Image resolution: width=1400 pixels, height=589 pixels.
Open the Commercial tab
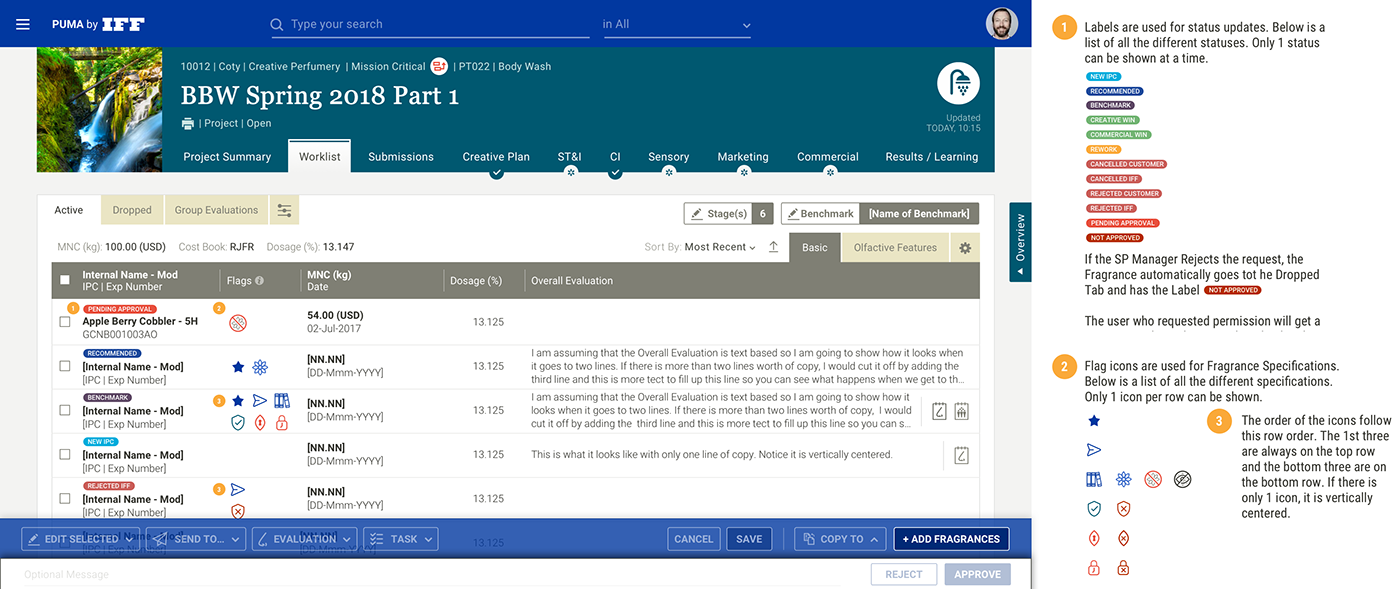pyautogui.click(x=828, y=157)
